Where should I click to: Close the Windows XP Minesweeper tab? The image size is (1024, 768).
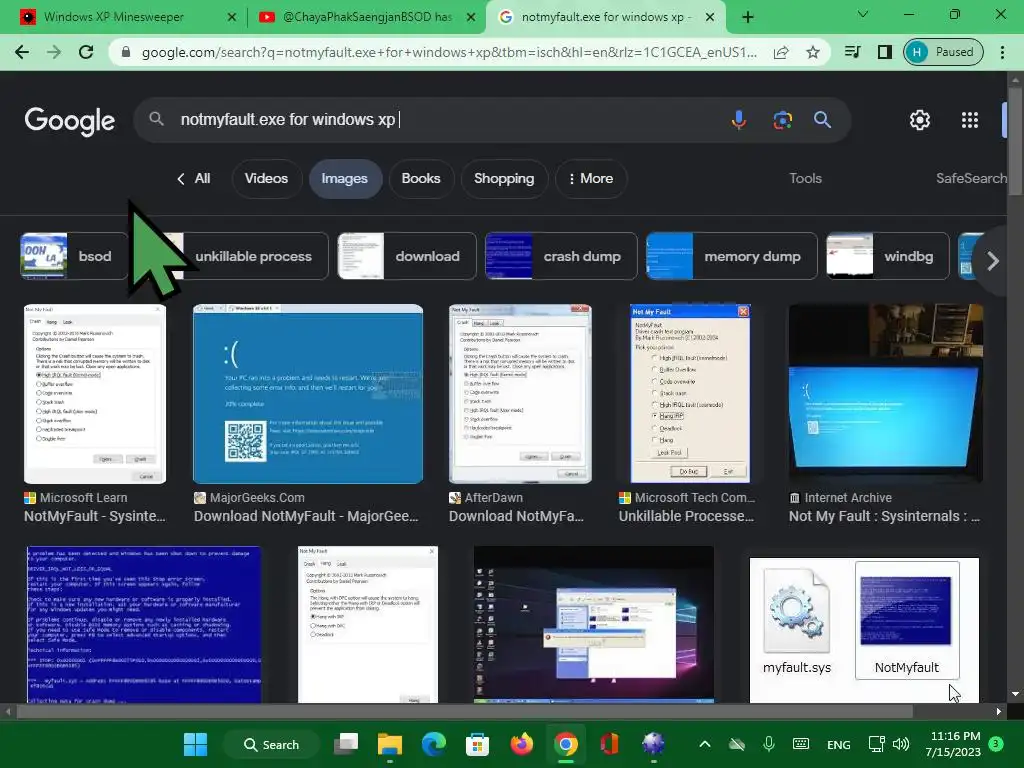tap(231, 17)
